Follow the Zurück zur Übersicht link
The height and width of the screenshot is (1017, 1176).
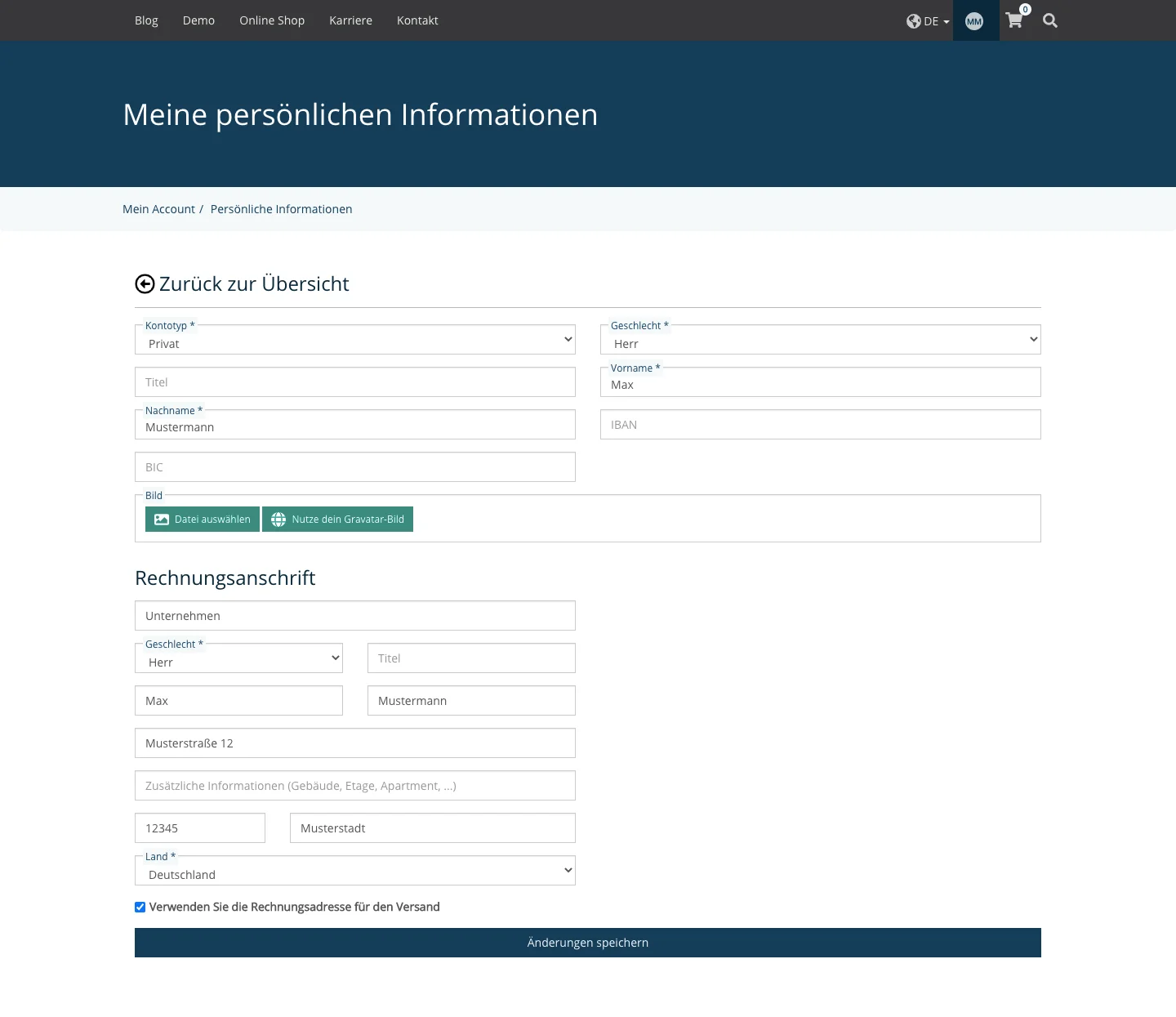[x=255, y=283]
